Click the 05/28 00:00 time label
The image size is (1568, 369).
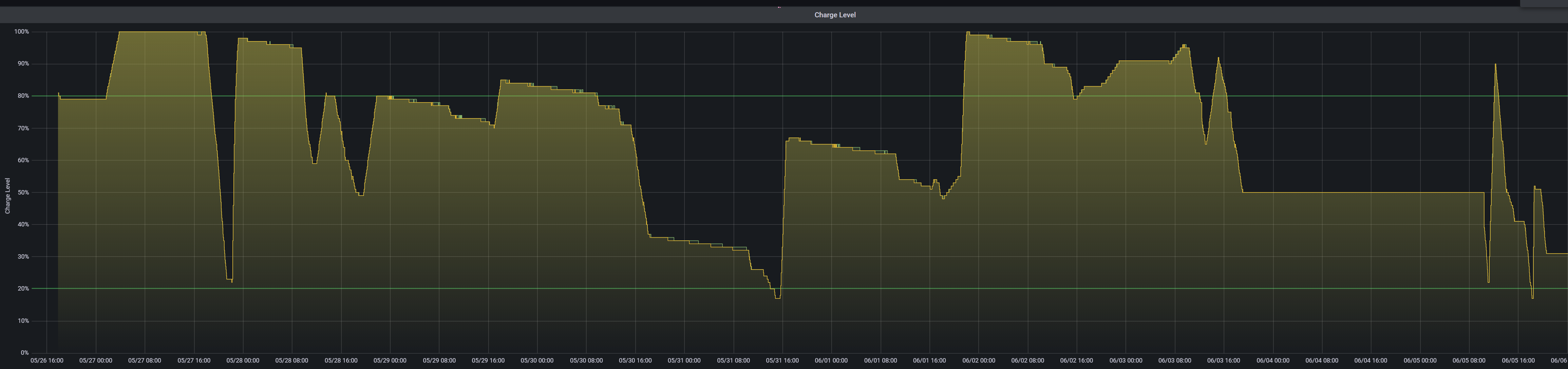coord(243,361)
